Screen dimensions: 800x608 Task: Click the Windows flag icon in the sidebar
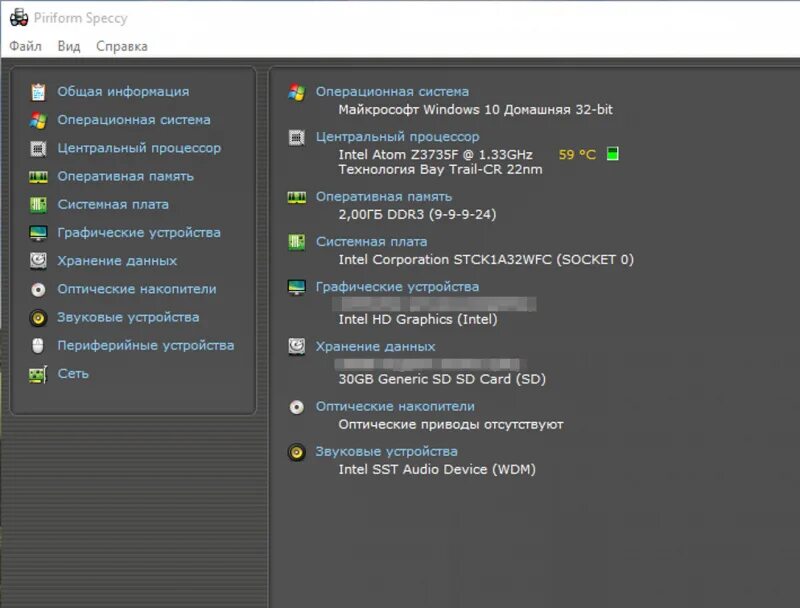38,120
